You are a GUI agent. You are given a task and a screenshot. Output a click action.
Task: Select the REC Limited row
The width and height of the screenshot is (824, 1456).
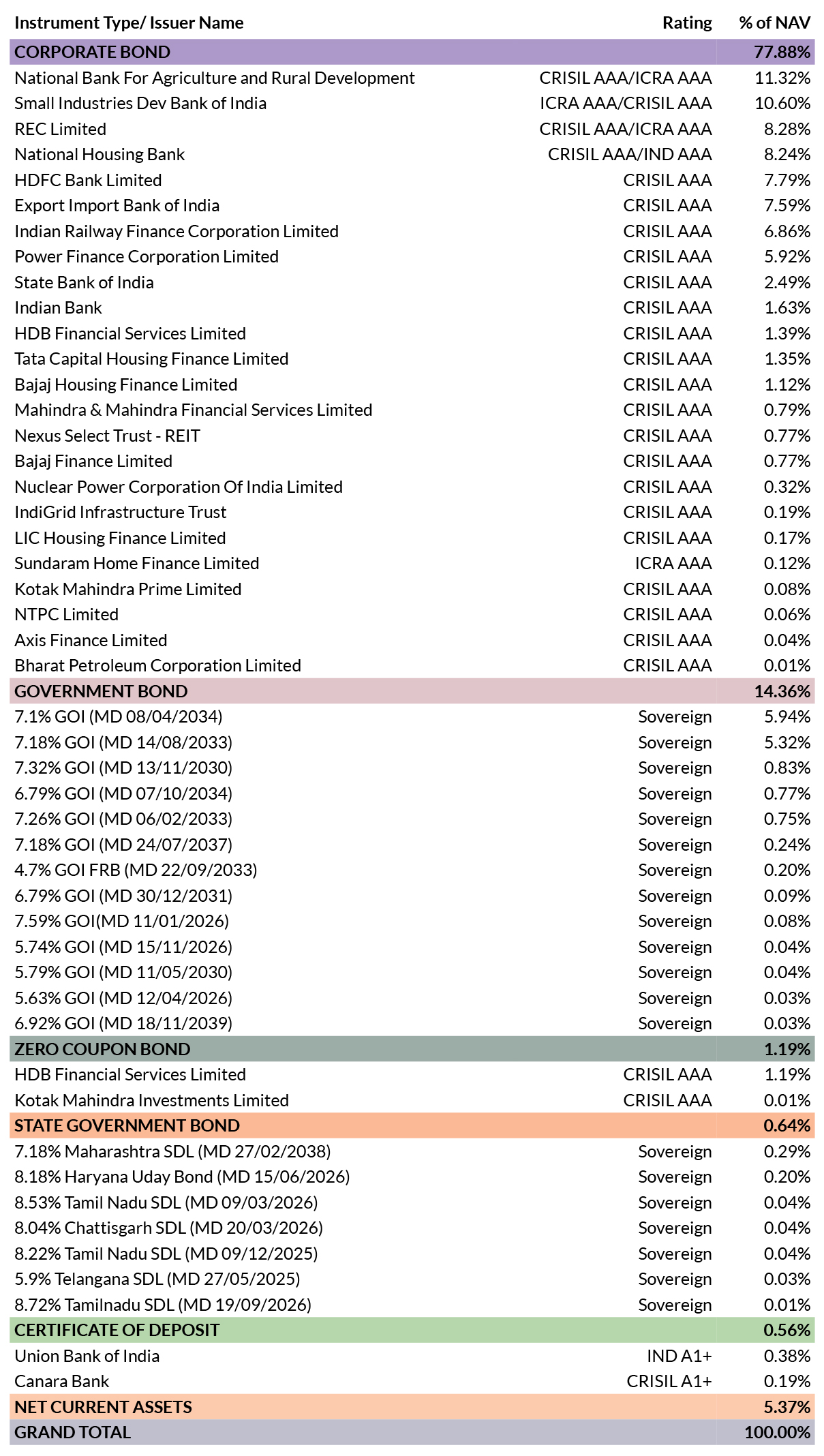coord(412,129)
